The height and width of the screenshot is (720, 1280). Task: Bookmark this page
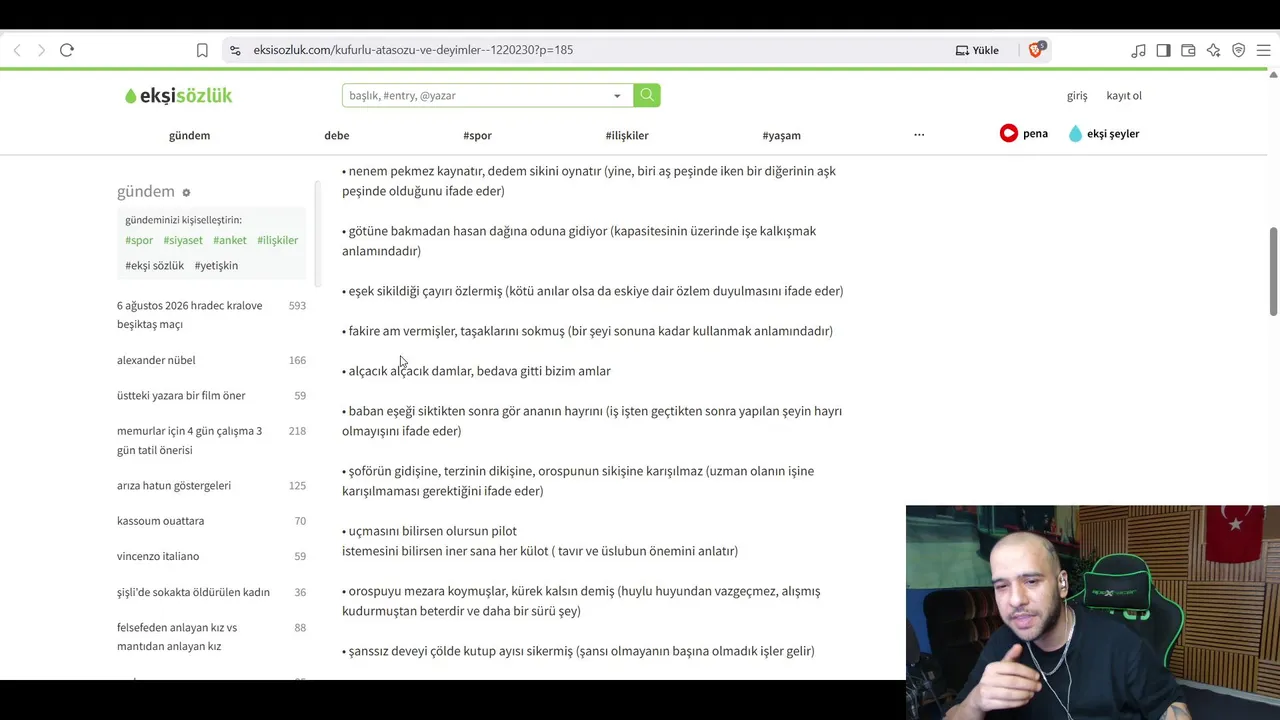tap(202, 50)
